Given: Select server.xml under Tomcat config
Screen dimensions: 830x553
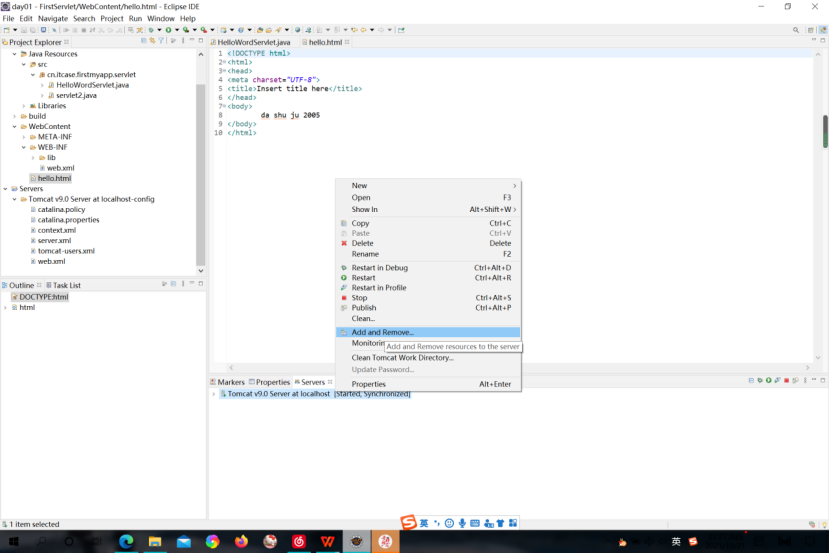Looking at the screenshot, I should point(54,241).
